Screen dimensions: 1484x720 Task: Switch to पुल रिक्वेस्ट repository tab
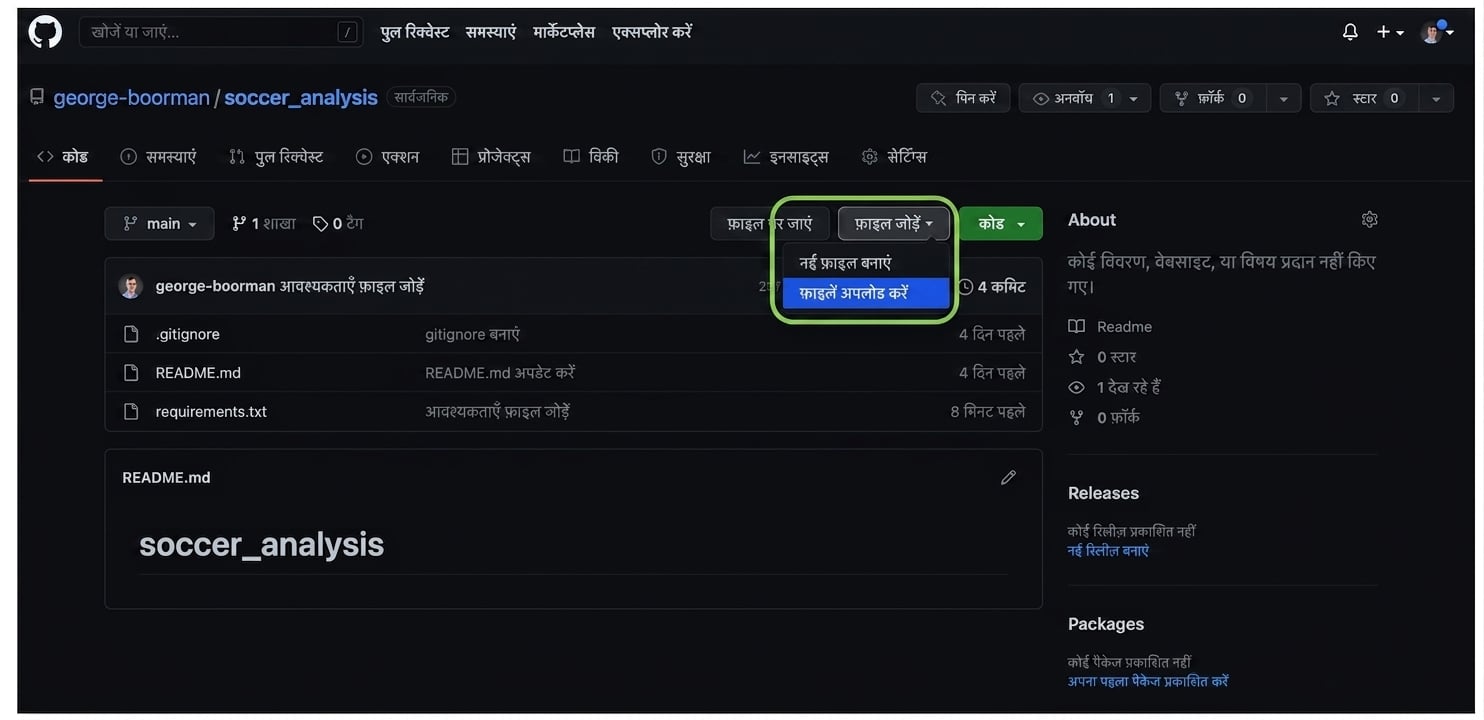(x=276, y=157)
